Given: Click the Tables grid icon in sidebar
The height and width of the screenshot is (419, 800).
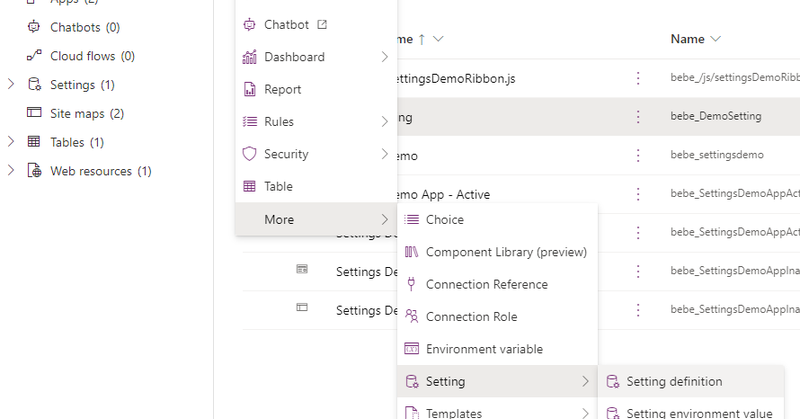Looking at the screenshot, I should click(x=34, y=141).
